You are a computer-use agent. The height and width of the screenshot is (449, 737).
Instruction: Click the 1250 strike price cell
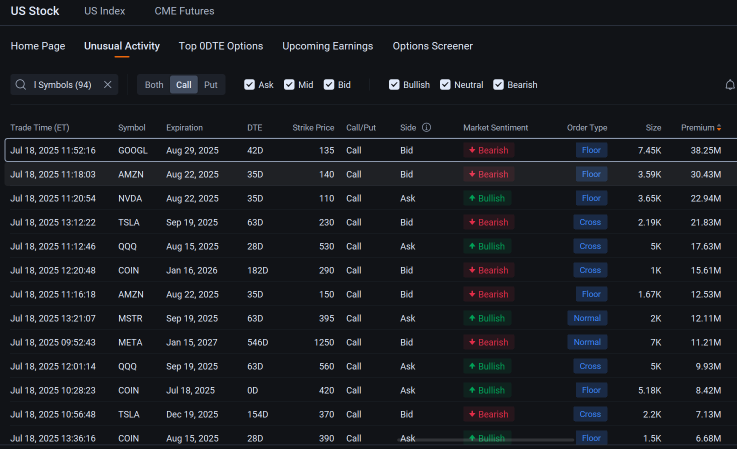(x=324, y=342)
